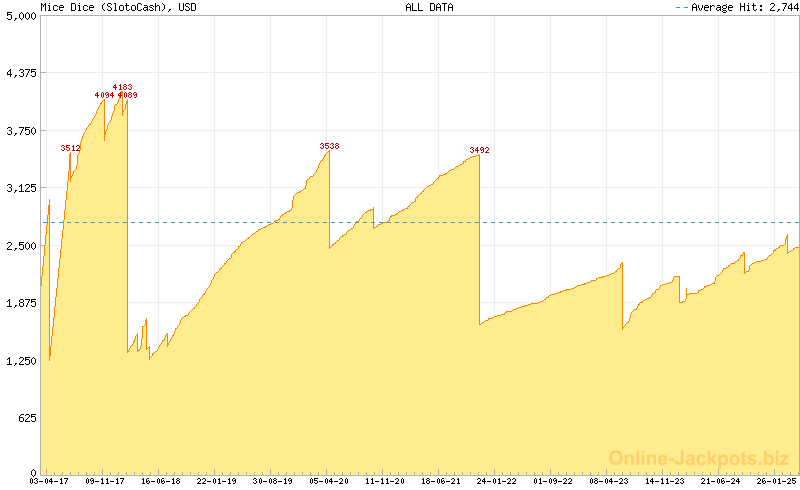Click the 03-04-17 date on x-axis
Viewport: 800px width, 490px height.
[x=49, y=481]
